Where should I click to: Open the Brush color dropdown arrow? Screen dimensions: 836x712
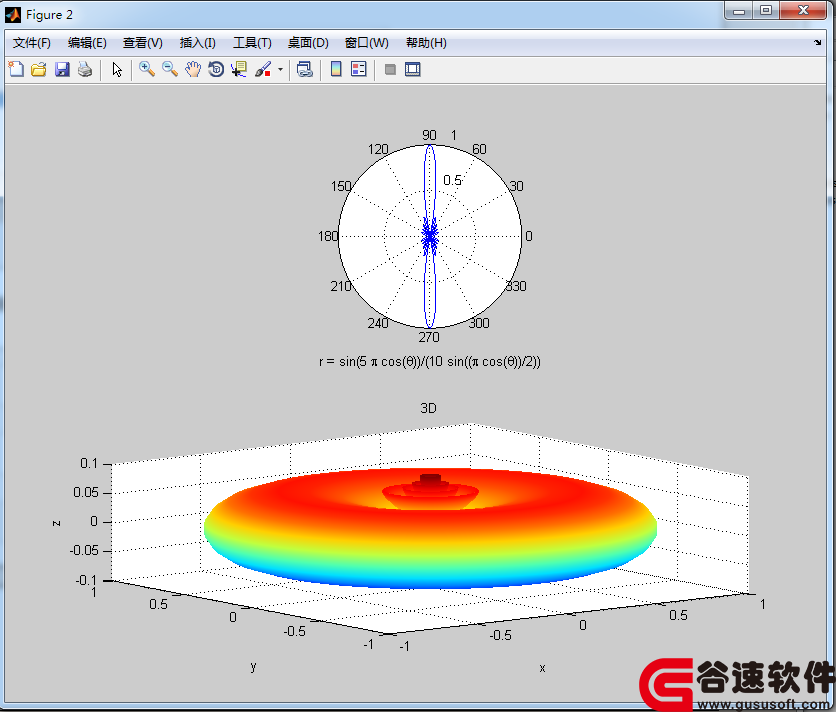click(280, 69)
